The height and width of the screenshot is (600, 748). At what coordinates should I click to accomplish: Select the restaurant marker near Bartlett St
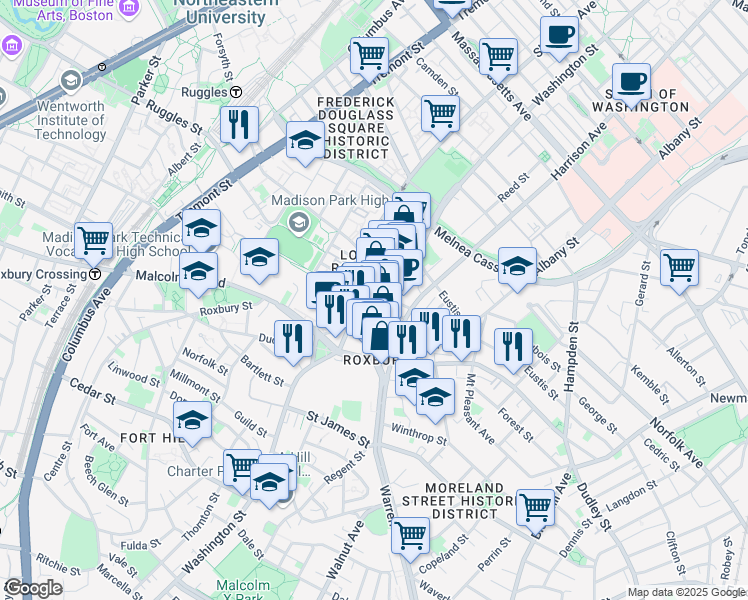point(293,337)
